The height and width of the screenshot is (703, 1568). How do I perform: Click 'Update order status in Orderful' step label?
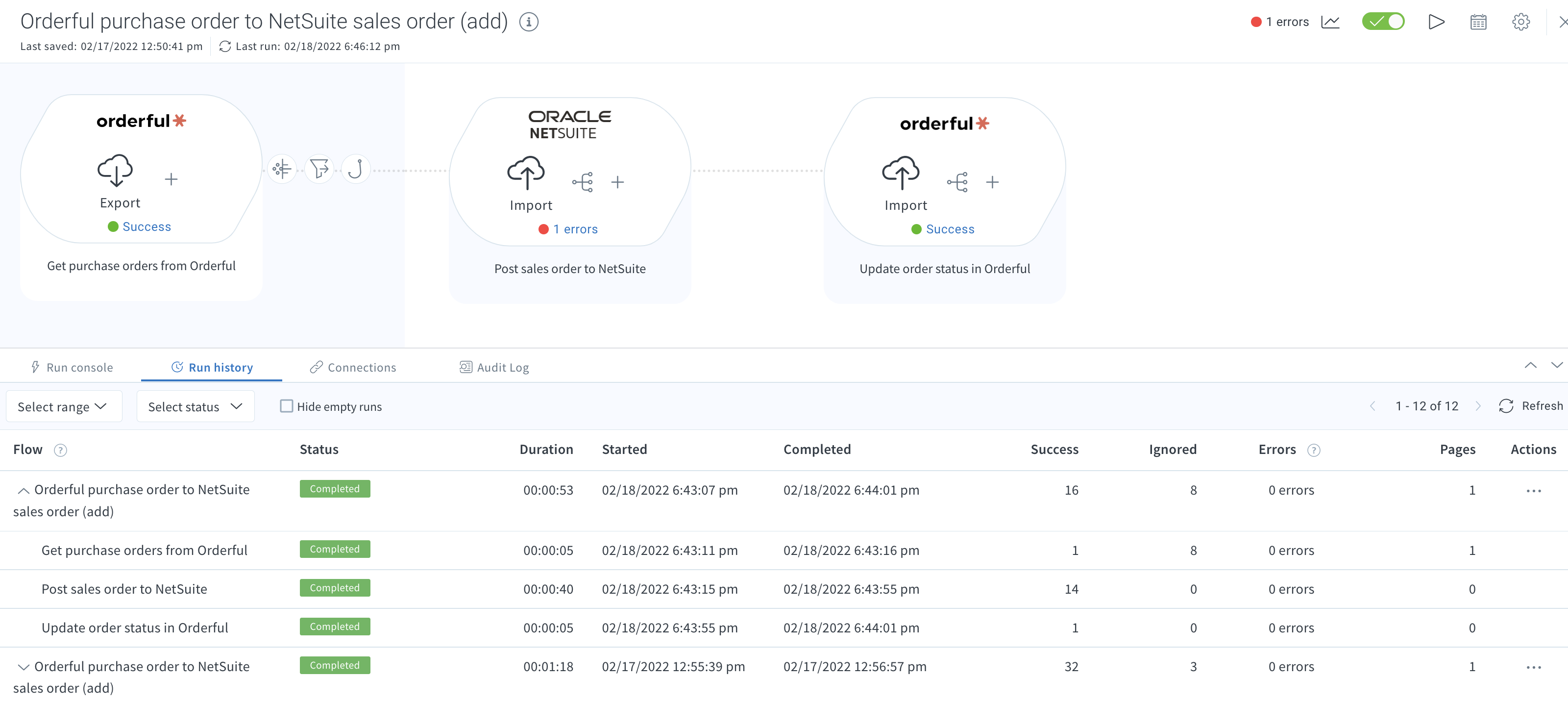coord(945,269)
